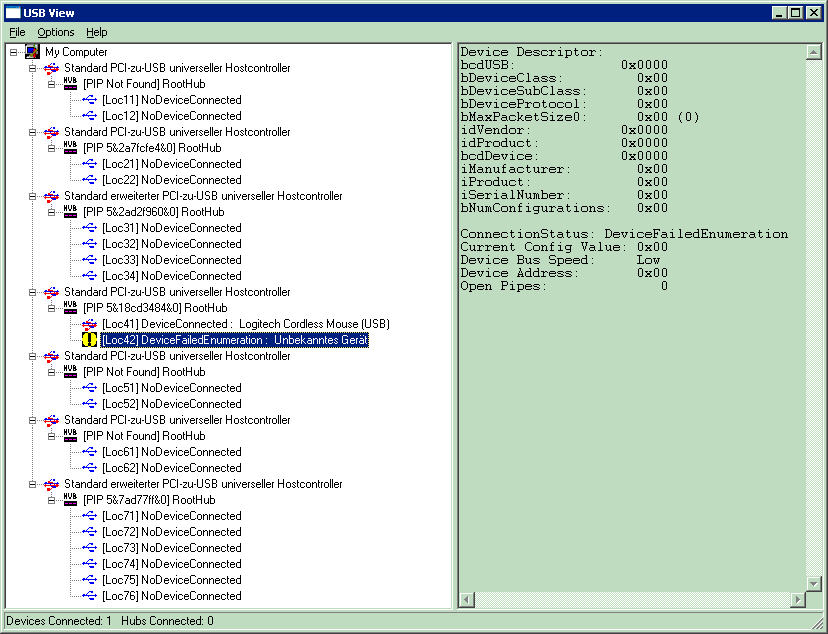Select [Loc75] NoDeviceConnected row
The width and height of the screenshot is (828, 634).
click(172, 580)
